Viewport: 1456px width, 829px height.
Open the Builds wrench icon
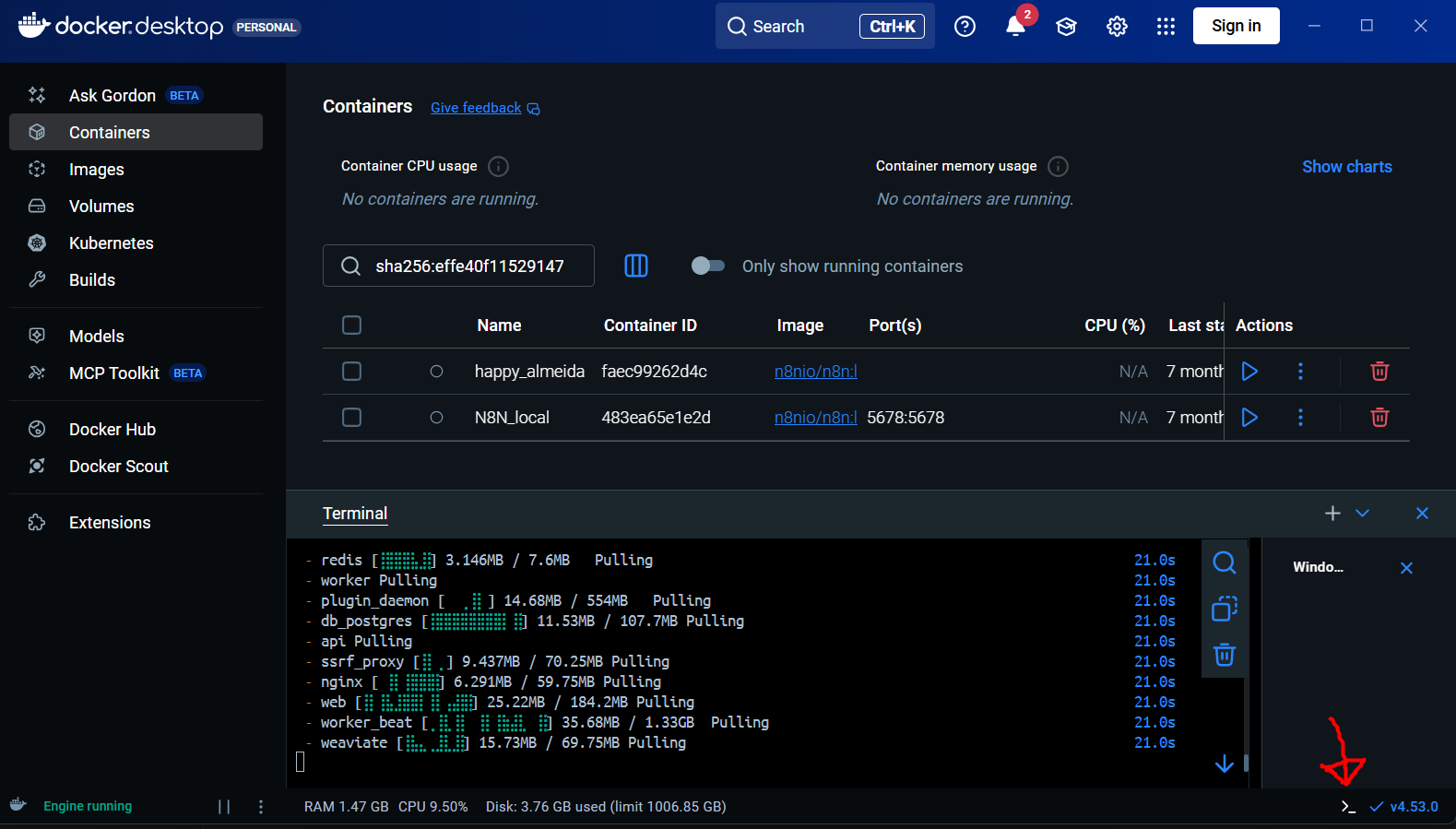point(37,279)
